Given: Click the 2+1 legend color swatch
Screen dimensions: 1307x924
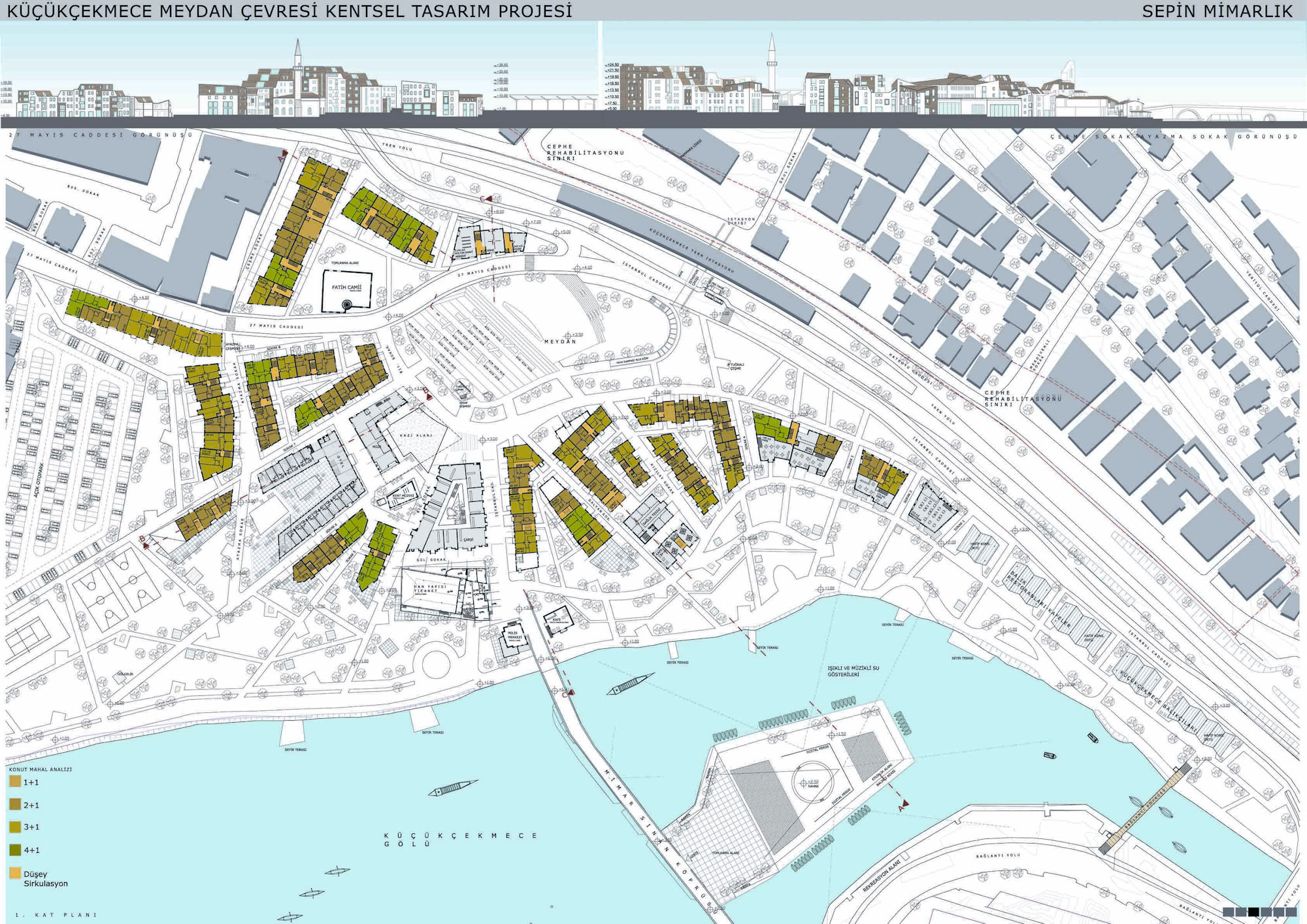Looking at the screenshot, I should point(15,804).
